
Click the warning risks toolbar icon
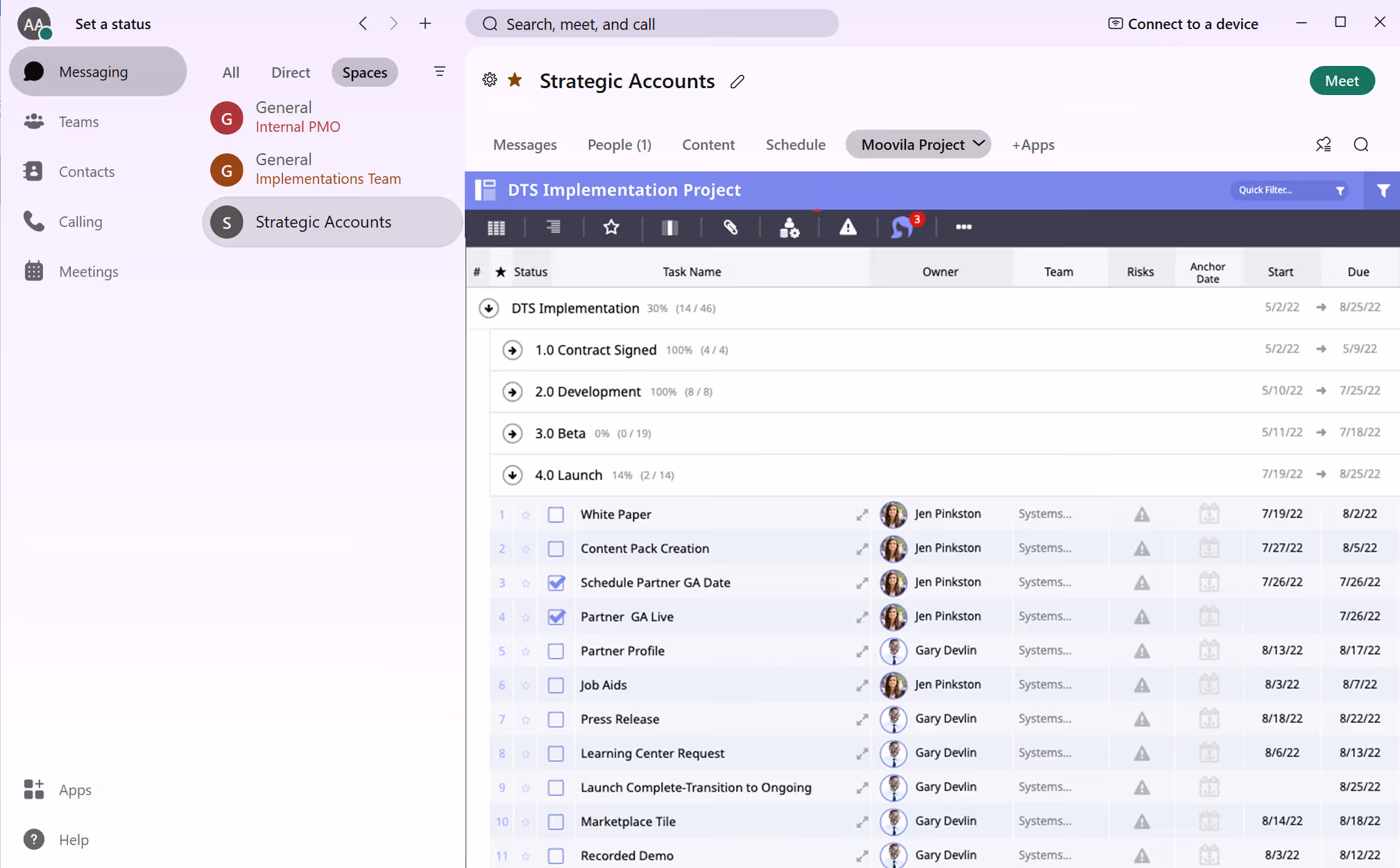pyautogui.click(x=848, y=227)
